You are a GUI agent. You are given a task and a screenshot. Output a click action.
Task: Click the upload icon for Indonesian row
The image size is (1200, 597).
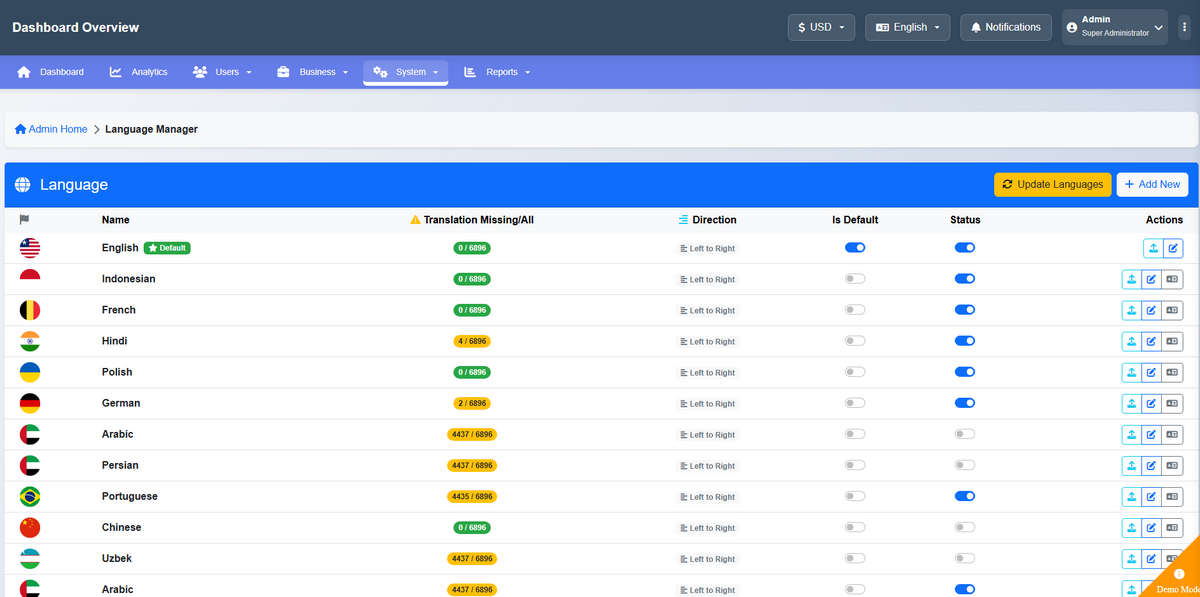[1131, 279]
